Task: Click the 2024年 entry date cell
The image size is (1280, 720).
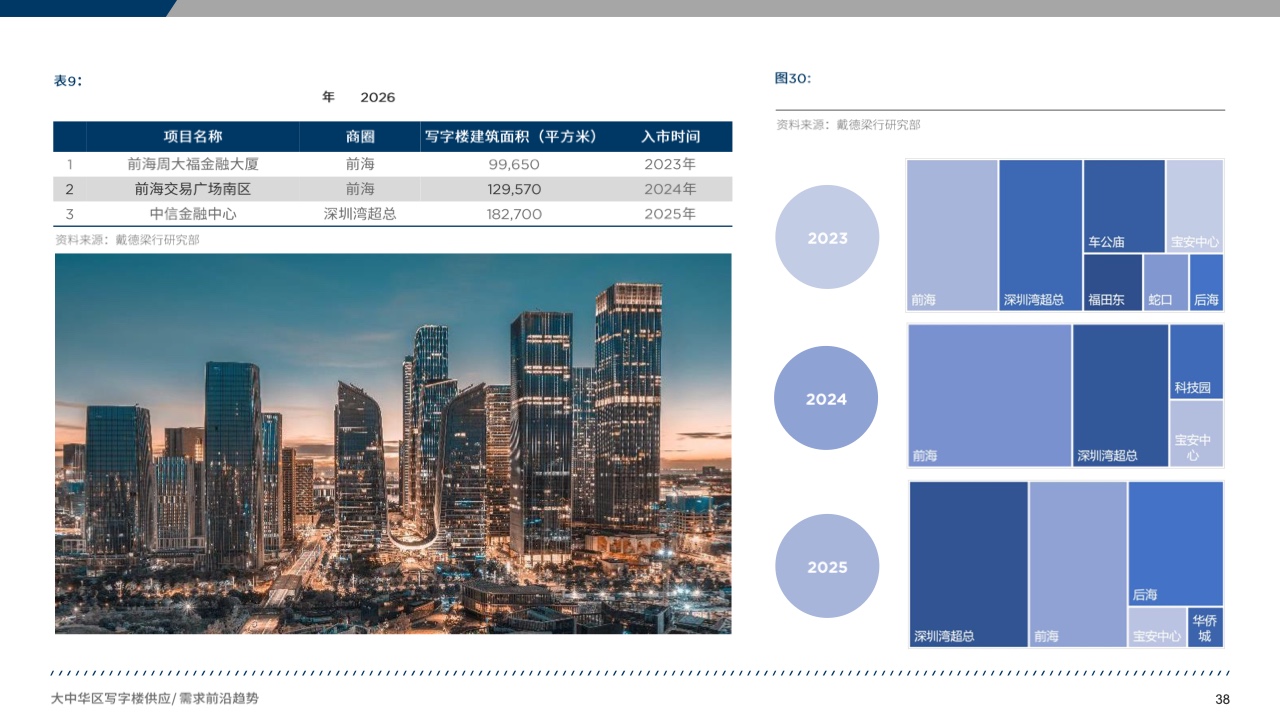Action: pos(670,189)
